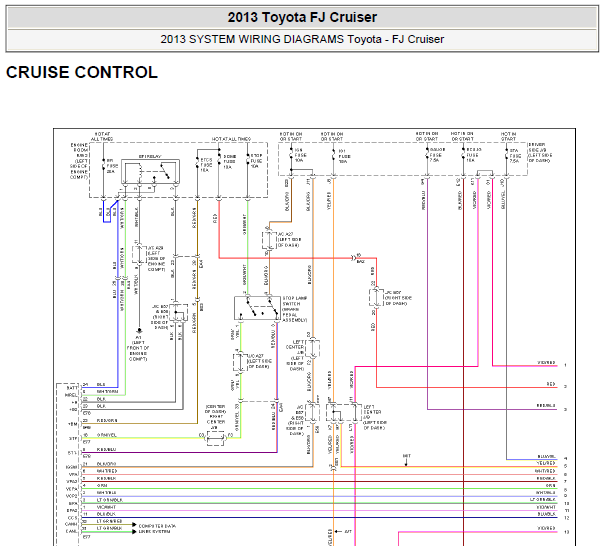This screenshot has height=546, width=605.
Task: Click the A/T arrow label
Action: (x=348, y=531)
